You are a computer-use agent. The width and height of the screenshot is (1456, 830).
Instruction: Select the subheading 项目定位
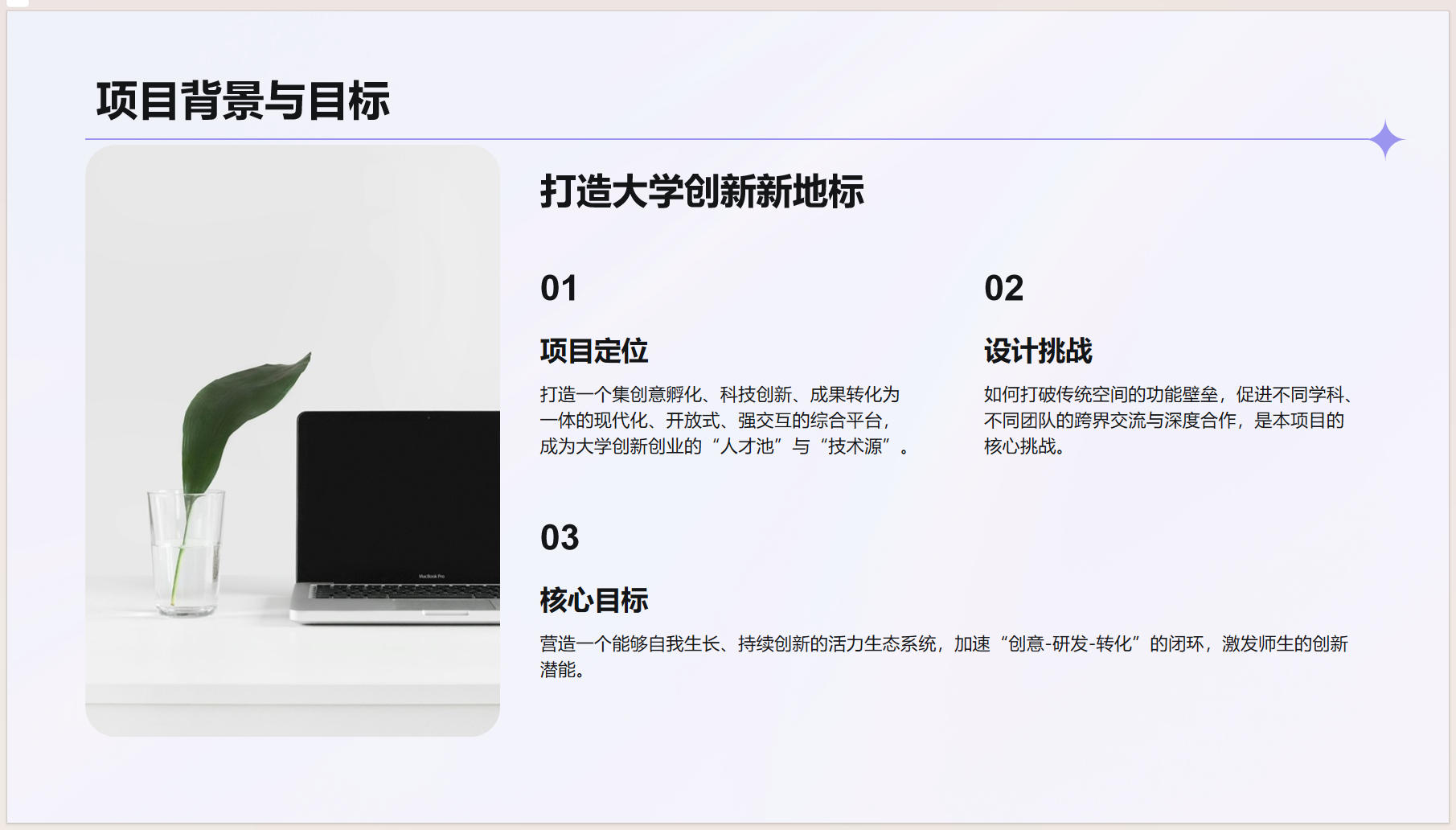(594, 351)
